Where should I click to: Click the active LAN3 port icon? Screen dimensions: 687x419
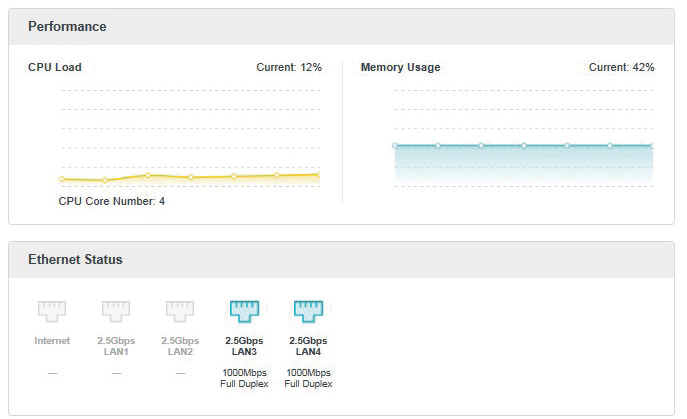(x=244, y=311)
